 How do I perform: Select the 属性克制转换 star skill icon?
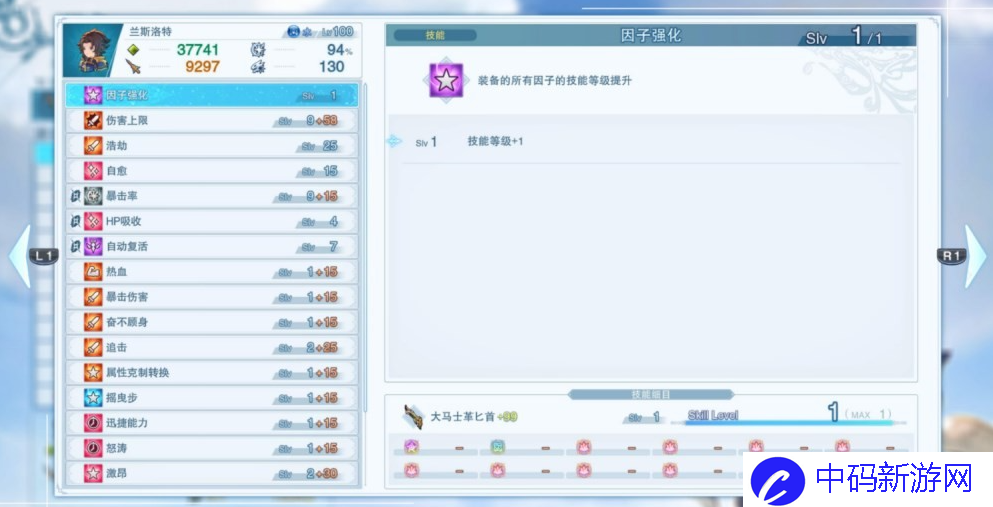pos(93,372)
